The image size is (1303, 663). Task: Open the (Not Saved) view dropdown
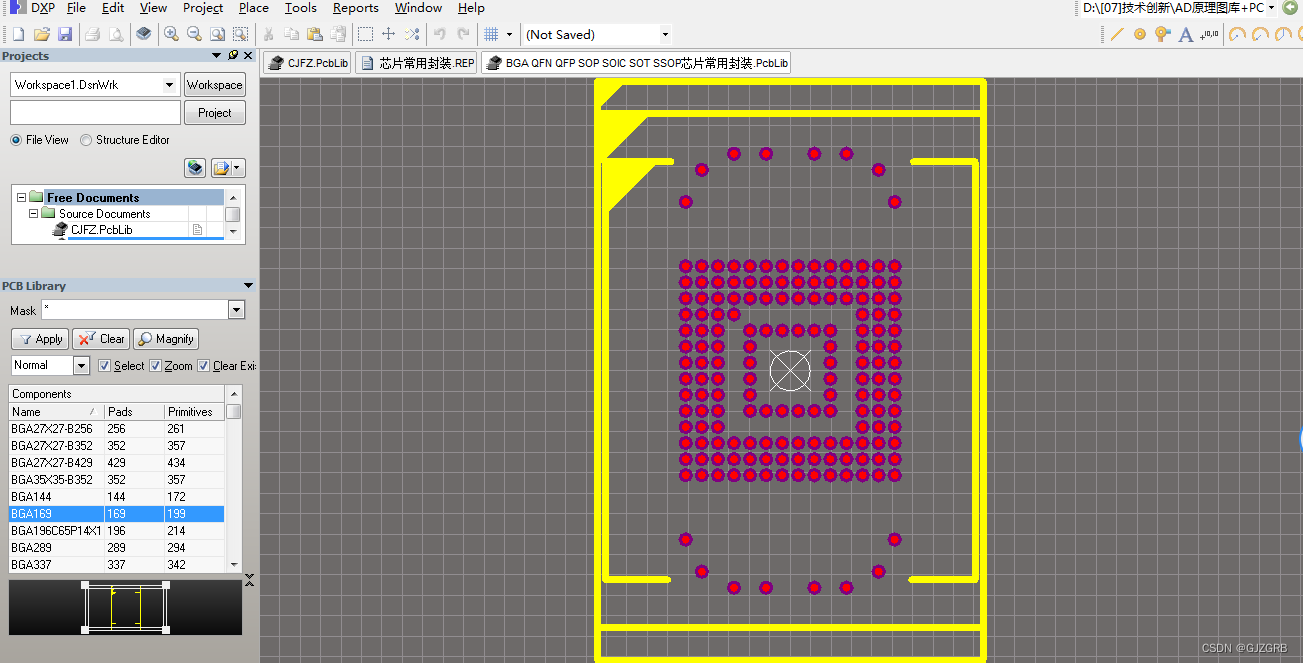point(665,34)
